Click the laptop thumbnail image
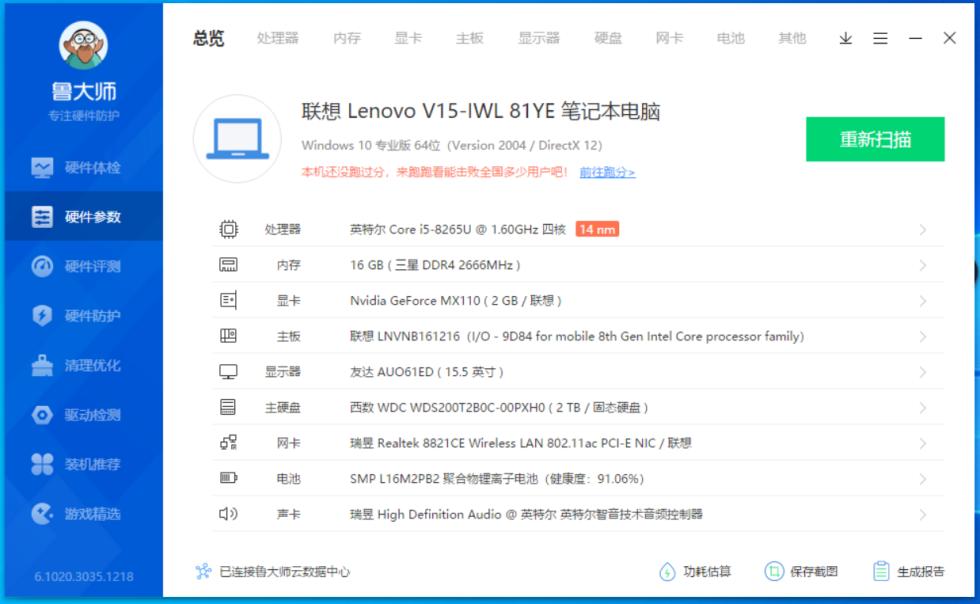This screenshot has height=604, width=980. tap(237, 139)
